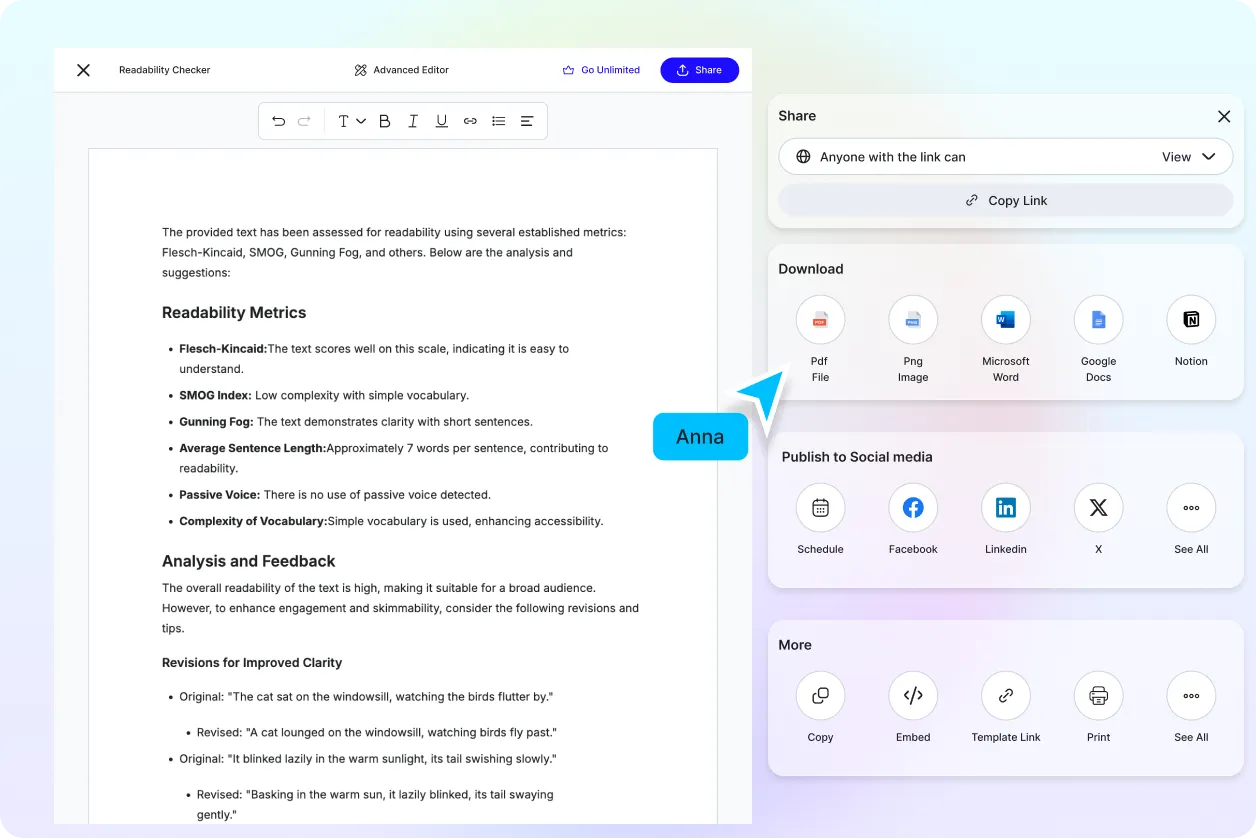This screenshot has width=1256, height=838.
Task: Open the Schedule calendar option
Action: point(820,508)
